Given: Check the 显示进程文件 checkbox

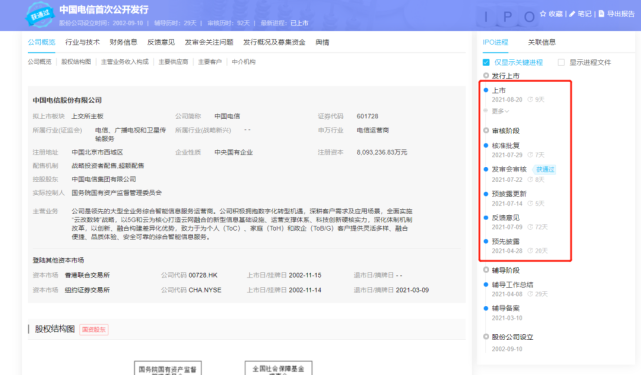Looking at the screenshot, I should pyautogui.click(x=561, y=62).
